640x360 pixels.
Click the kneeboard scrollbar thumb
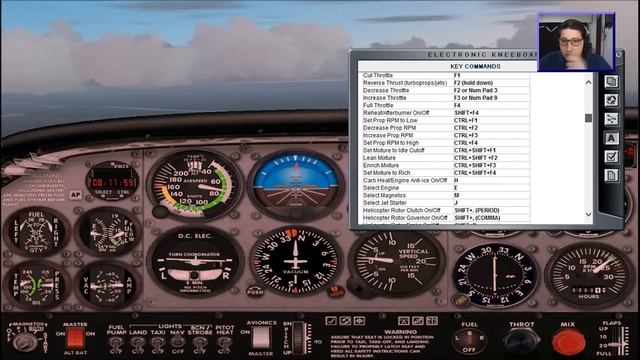pyautogui.click(x=588, y=118)
